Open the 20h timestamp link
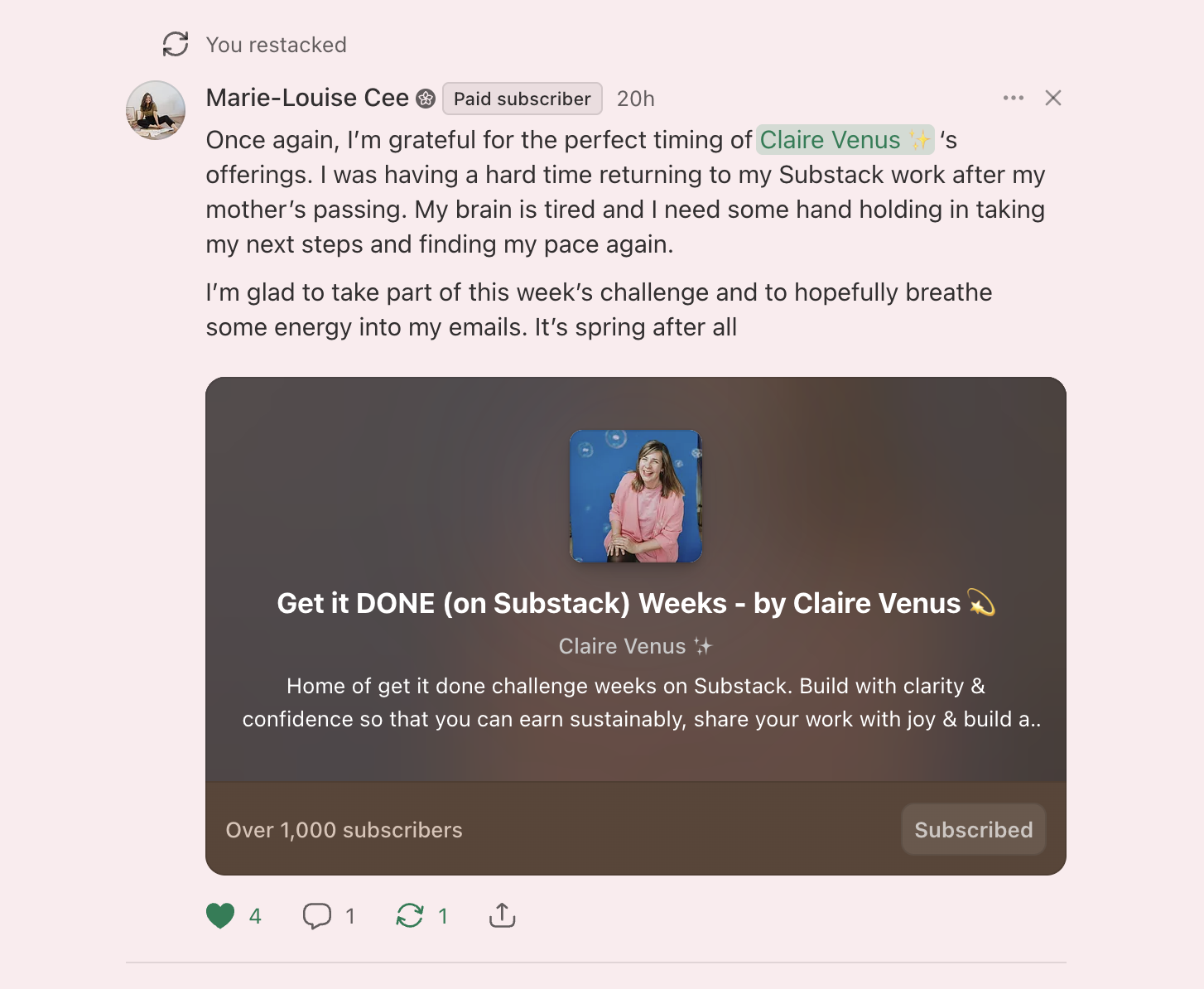The height and width of the screenshot is (989, 1204). coord(635,99)
